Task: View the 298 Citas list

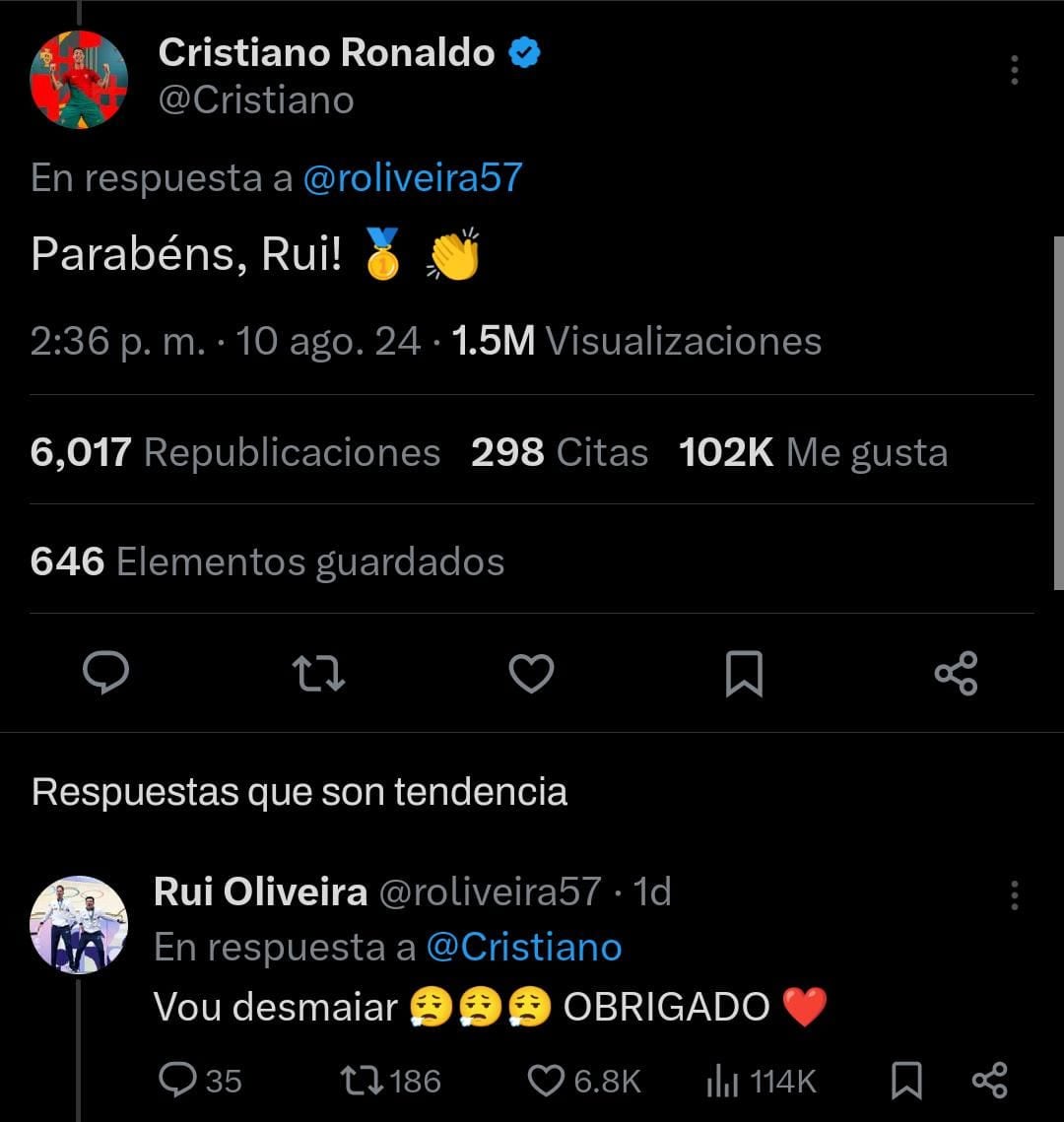Action: tap(559, 453)
